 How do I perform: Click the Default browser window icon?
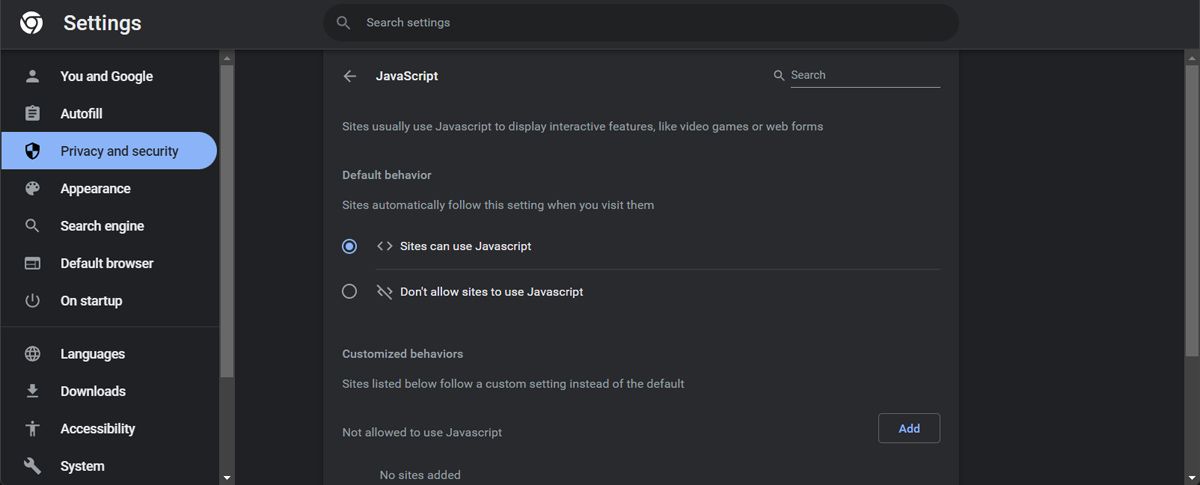click(32, 263)
